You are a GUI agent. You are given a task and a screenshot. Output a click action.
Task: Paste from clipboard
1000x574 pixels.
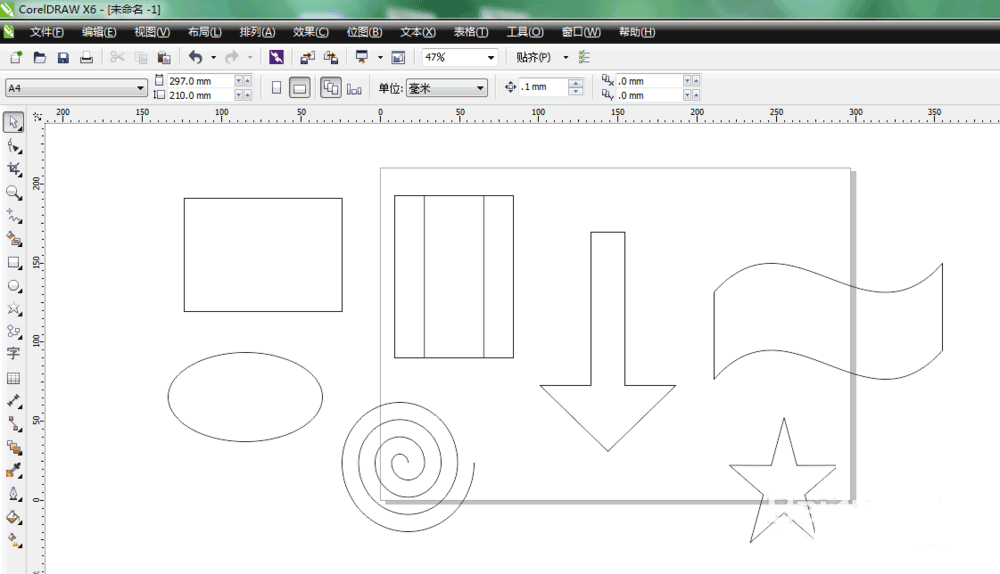(x=164, y=57)
